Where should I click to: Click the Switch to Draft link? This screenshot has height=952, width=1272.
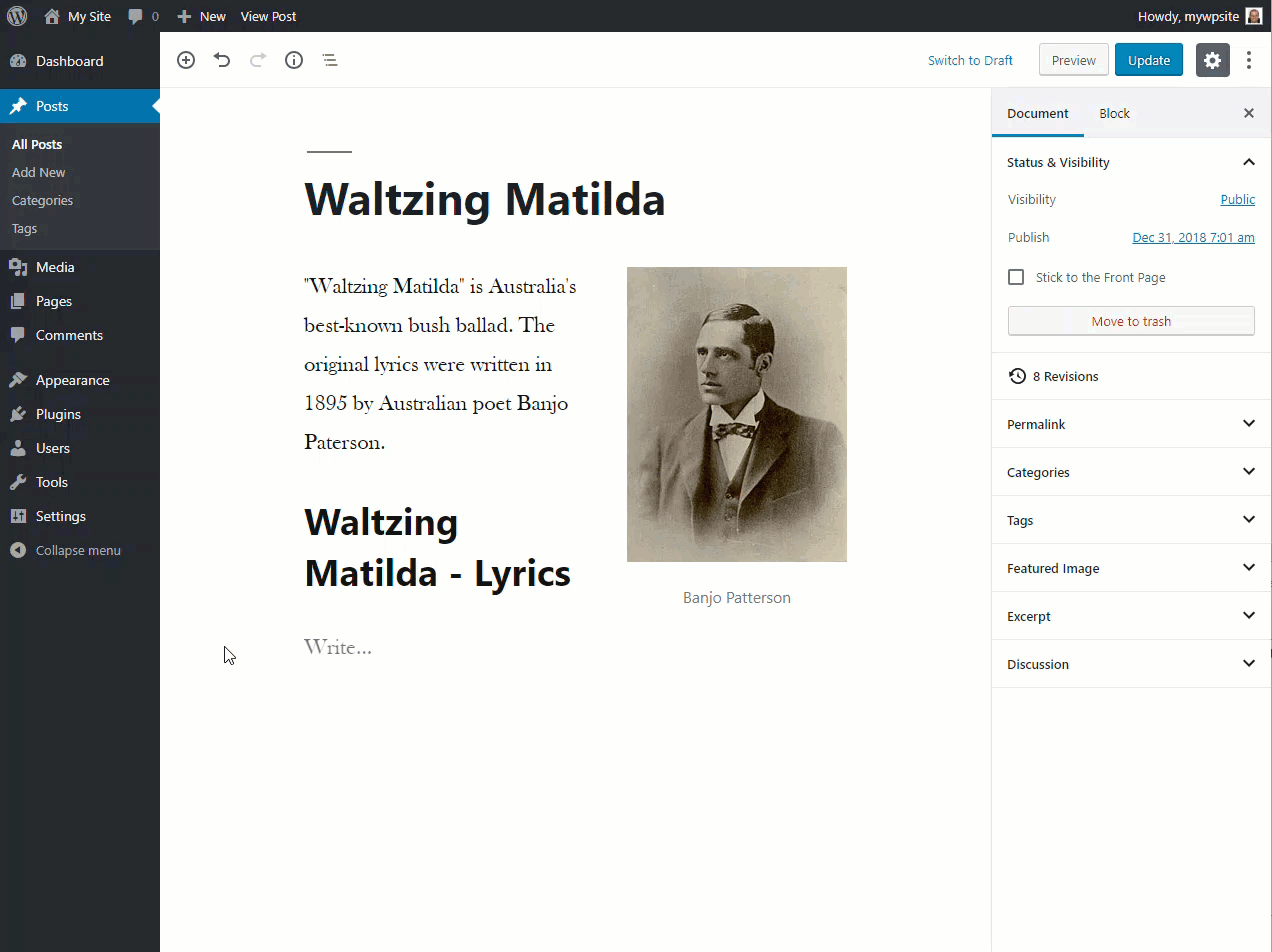click(x=970, y=60)
